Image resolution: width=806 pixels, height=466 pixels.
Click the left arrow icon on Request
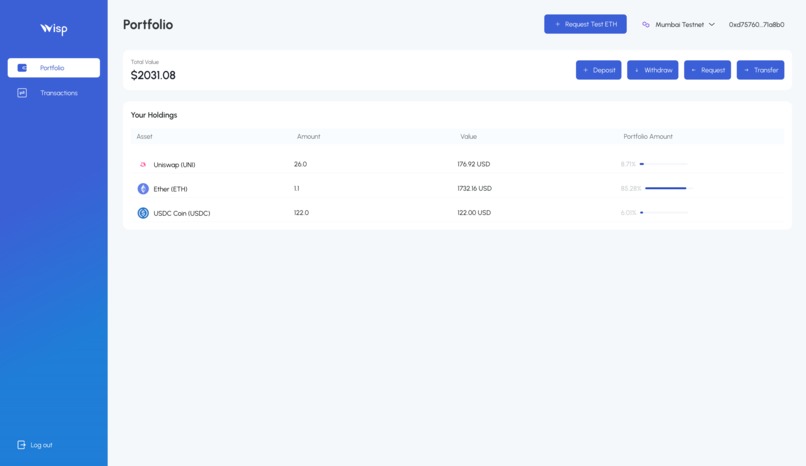[x=693, y=70]
